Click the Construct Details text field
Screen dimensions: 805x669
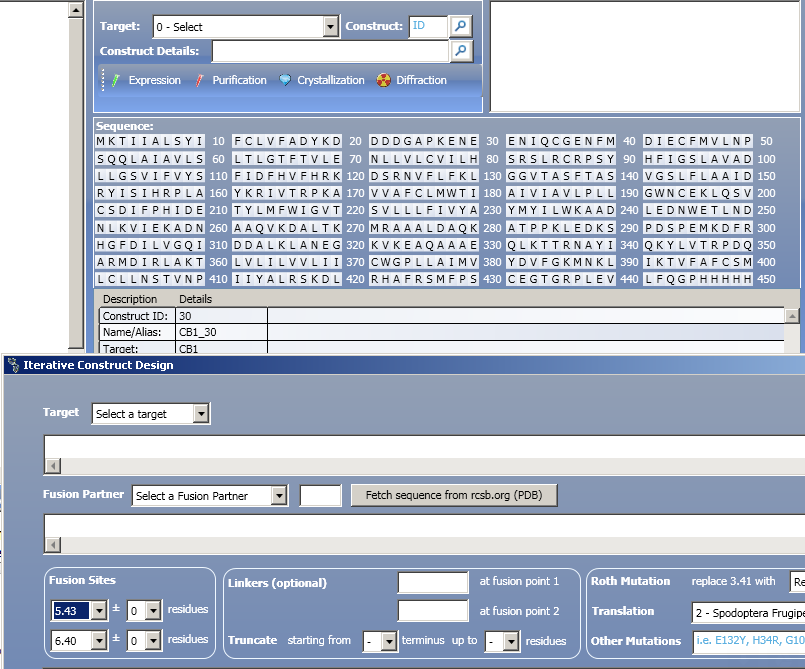(331, 51)
